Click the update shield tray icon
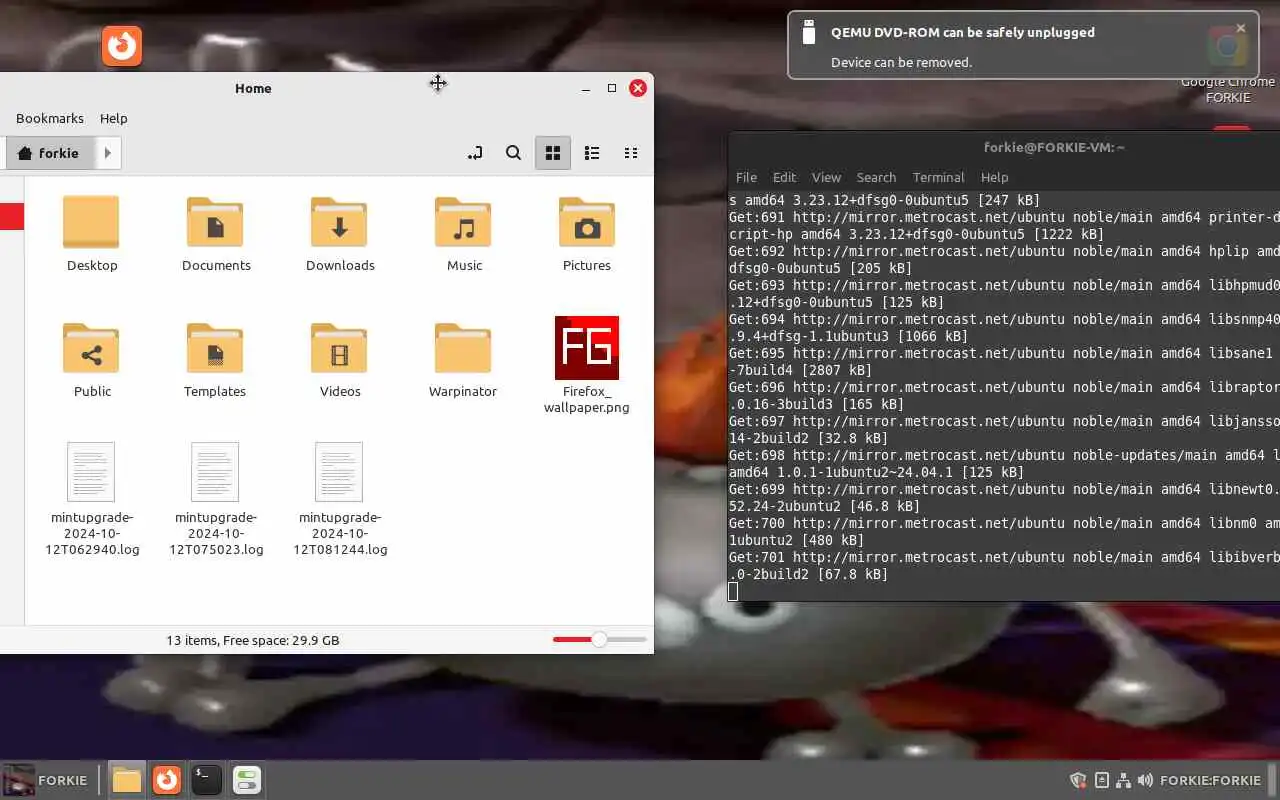This screenshot has width=1280, height=800. [x=1078, y=780]
